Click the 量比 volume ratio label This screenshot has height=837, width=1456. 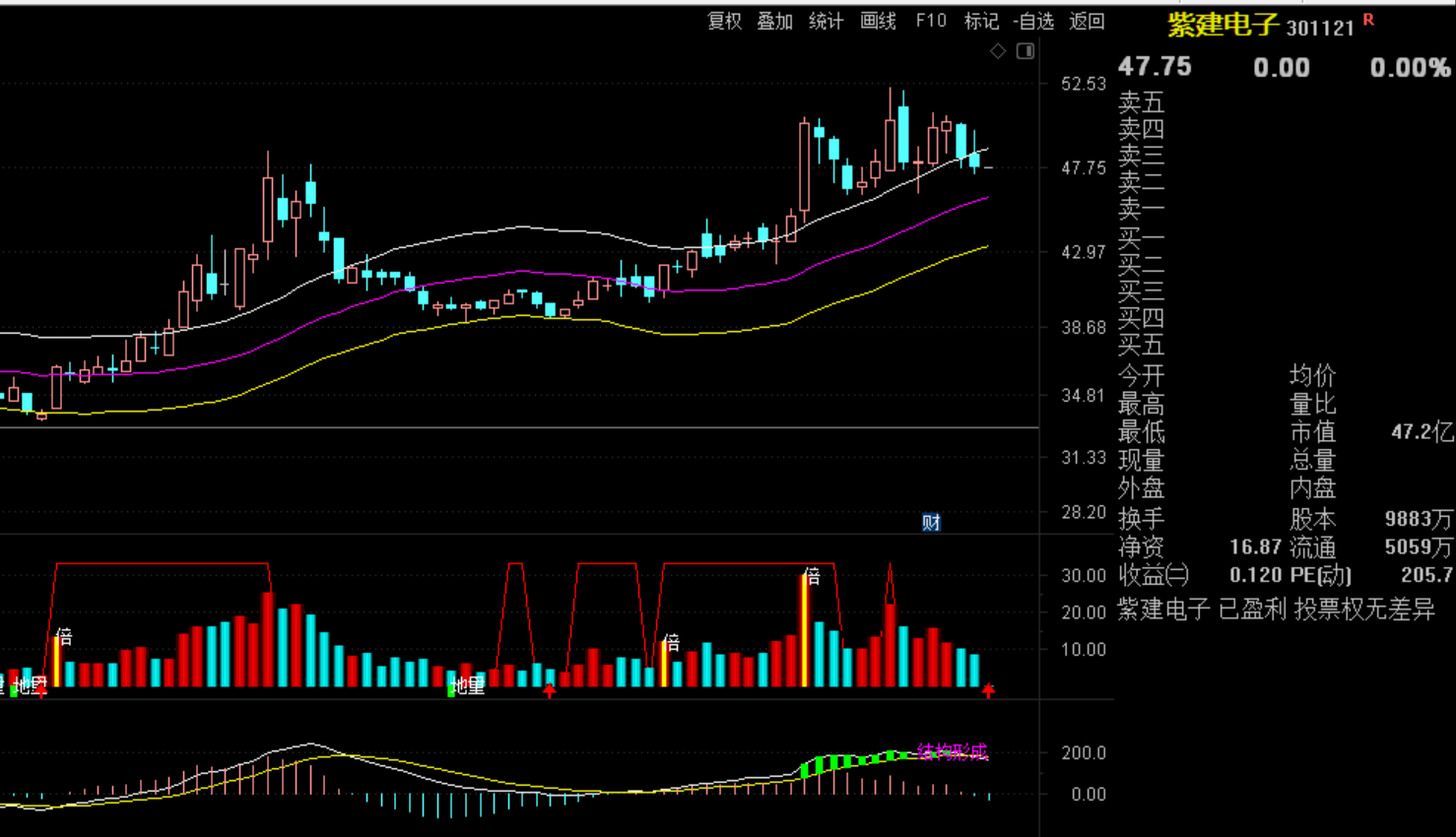pyautogui.click(x=1313, y=404)
